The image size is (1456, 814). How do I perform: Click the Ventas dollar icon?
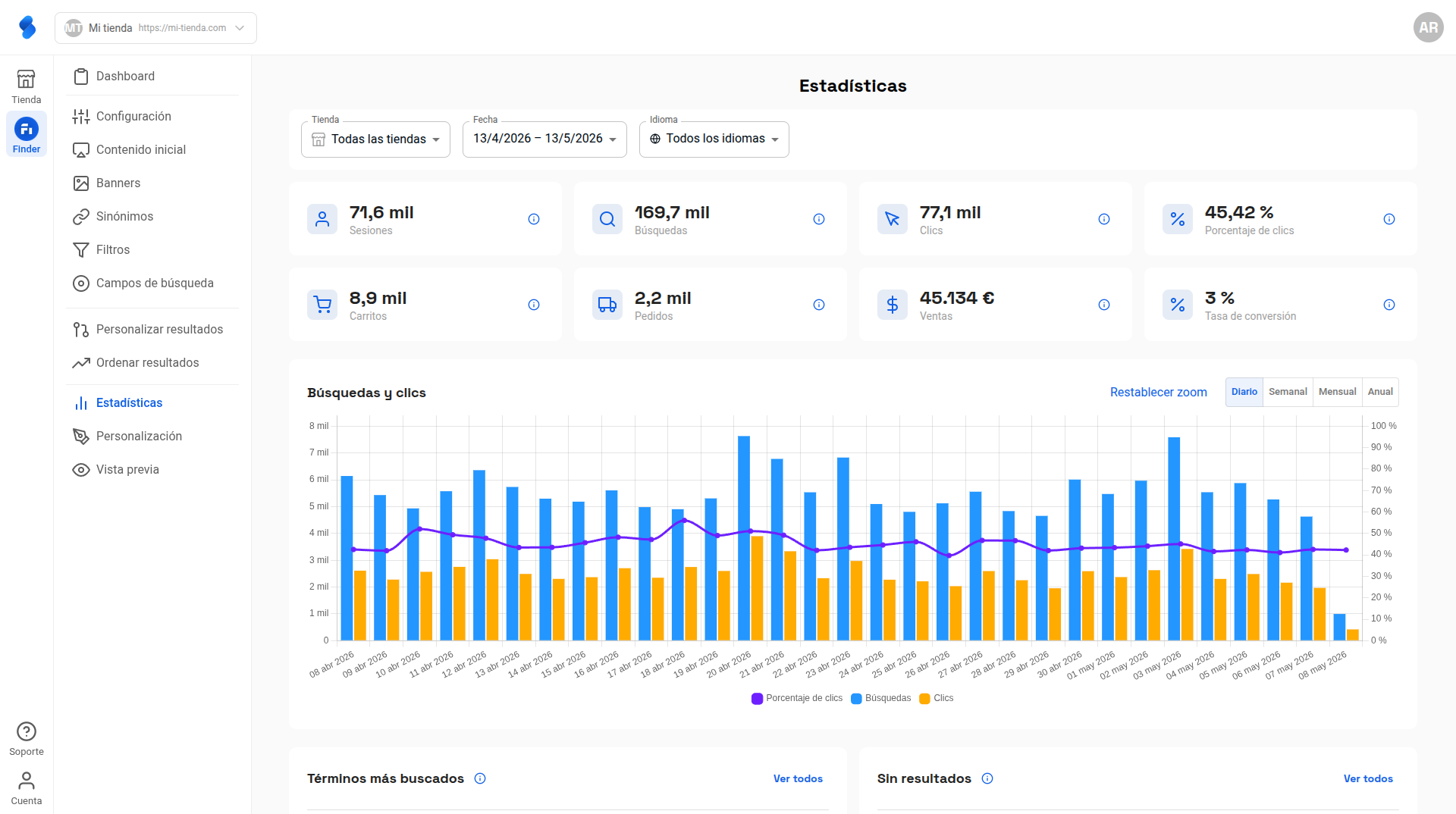[893, 305]
